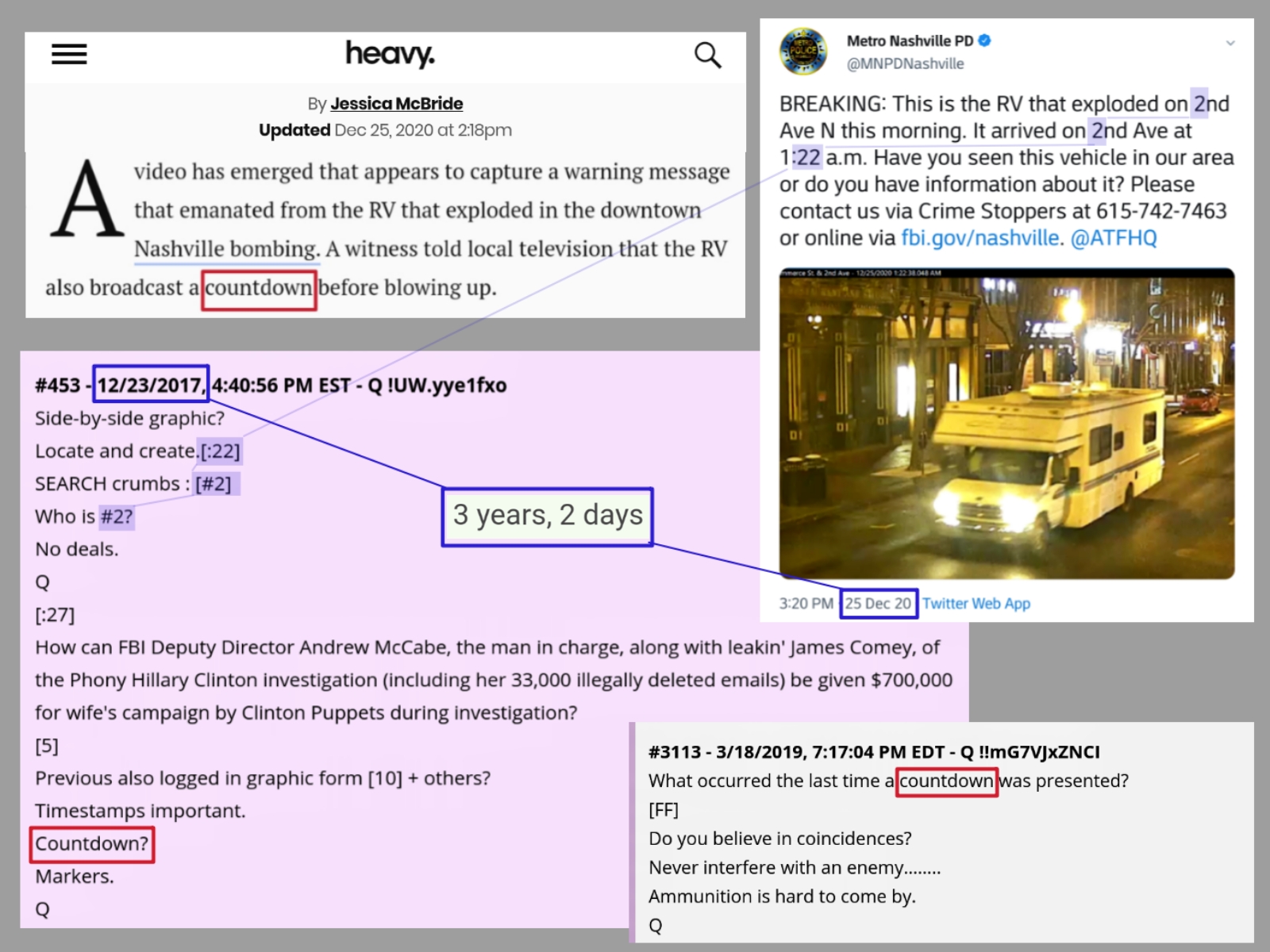Open the @ATFHQ mention
The height and width of the screenshot is (952, 1270).
(x=1114, y=238)
